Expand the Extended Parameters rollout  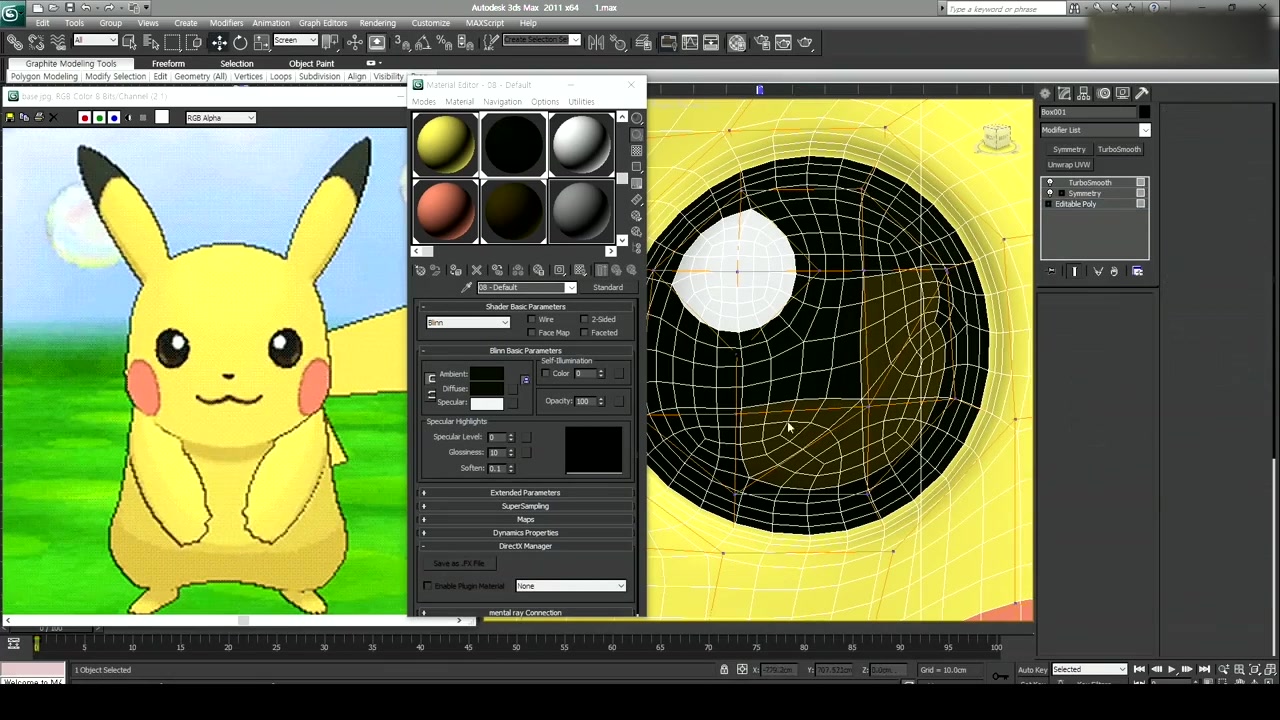(525, 493)
